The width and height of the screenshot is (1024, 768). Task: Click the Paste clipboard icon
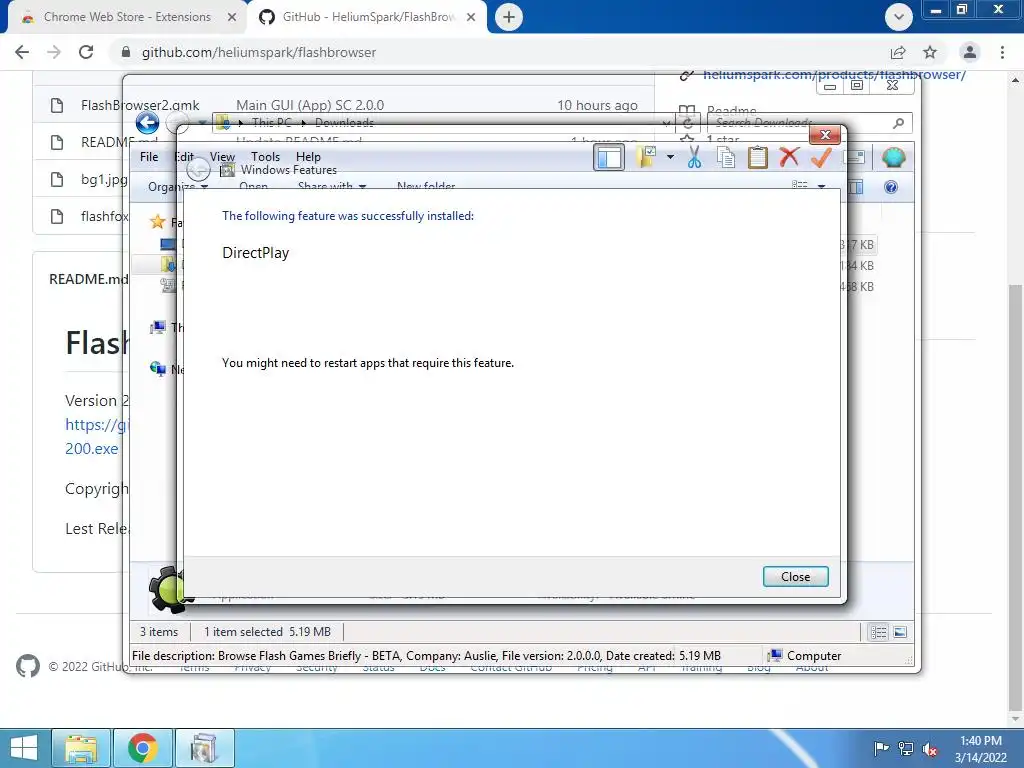coord(758,157)
